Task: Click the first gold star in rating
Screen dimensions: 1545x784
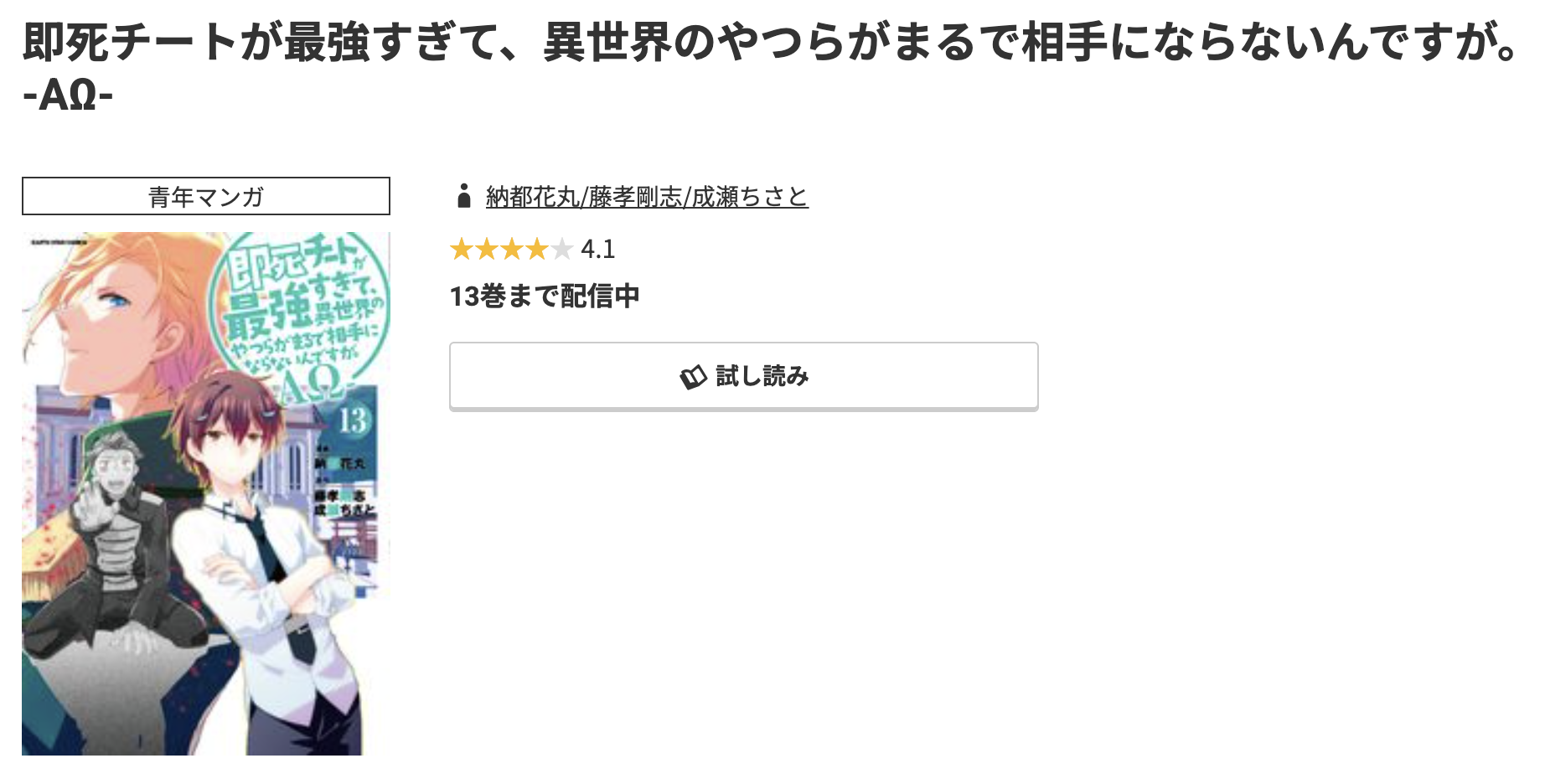Action: pyautogui.click(x=462, y=249)
